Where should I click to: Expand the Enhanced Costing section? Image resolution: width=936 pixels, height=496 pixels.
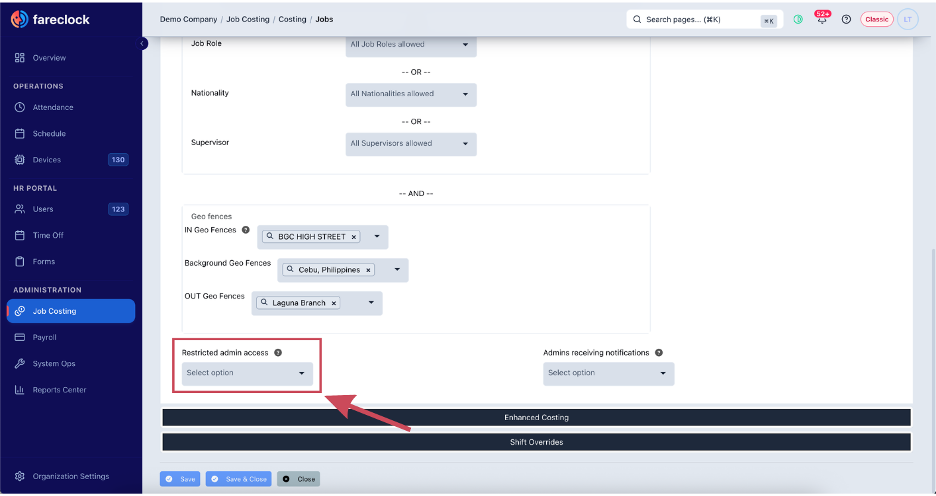[536, 417]
